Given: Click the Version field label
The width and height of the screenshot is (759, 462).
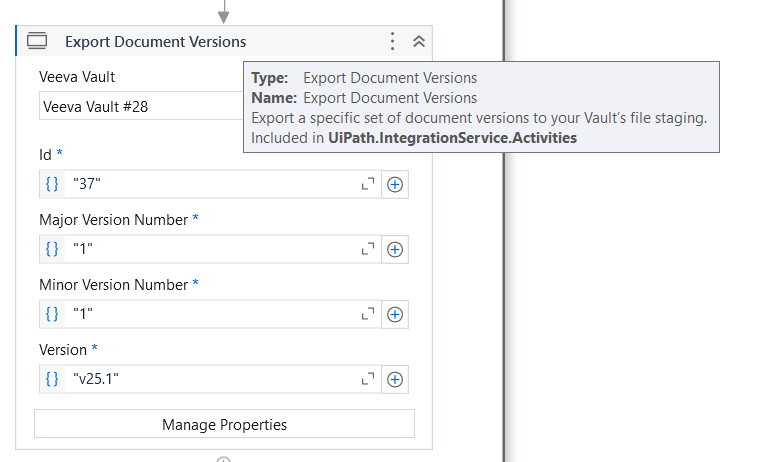Looking at the screenshot, I should 63,350.
